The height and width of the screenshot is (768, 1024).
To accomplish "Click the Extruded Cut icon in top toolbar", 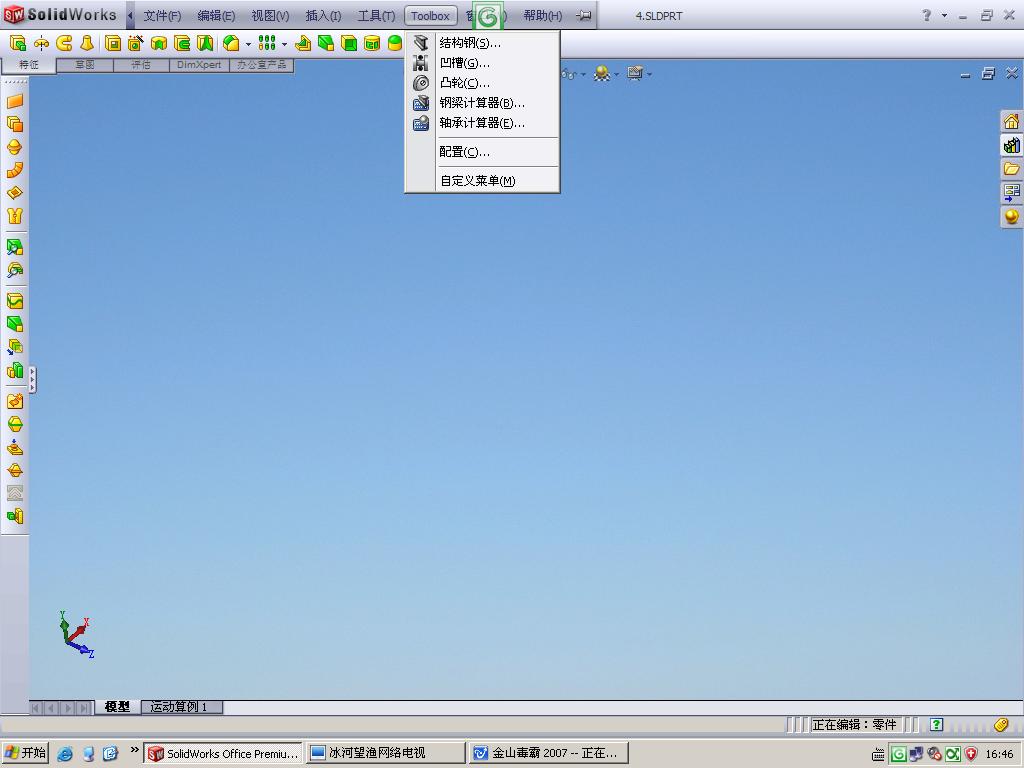I will click(x=18, y=44).
